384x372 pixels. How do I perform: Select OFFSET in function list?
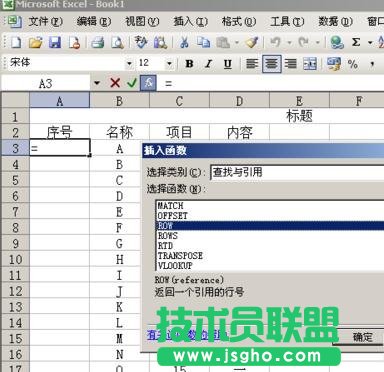pos(270,216)
